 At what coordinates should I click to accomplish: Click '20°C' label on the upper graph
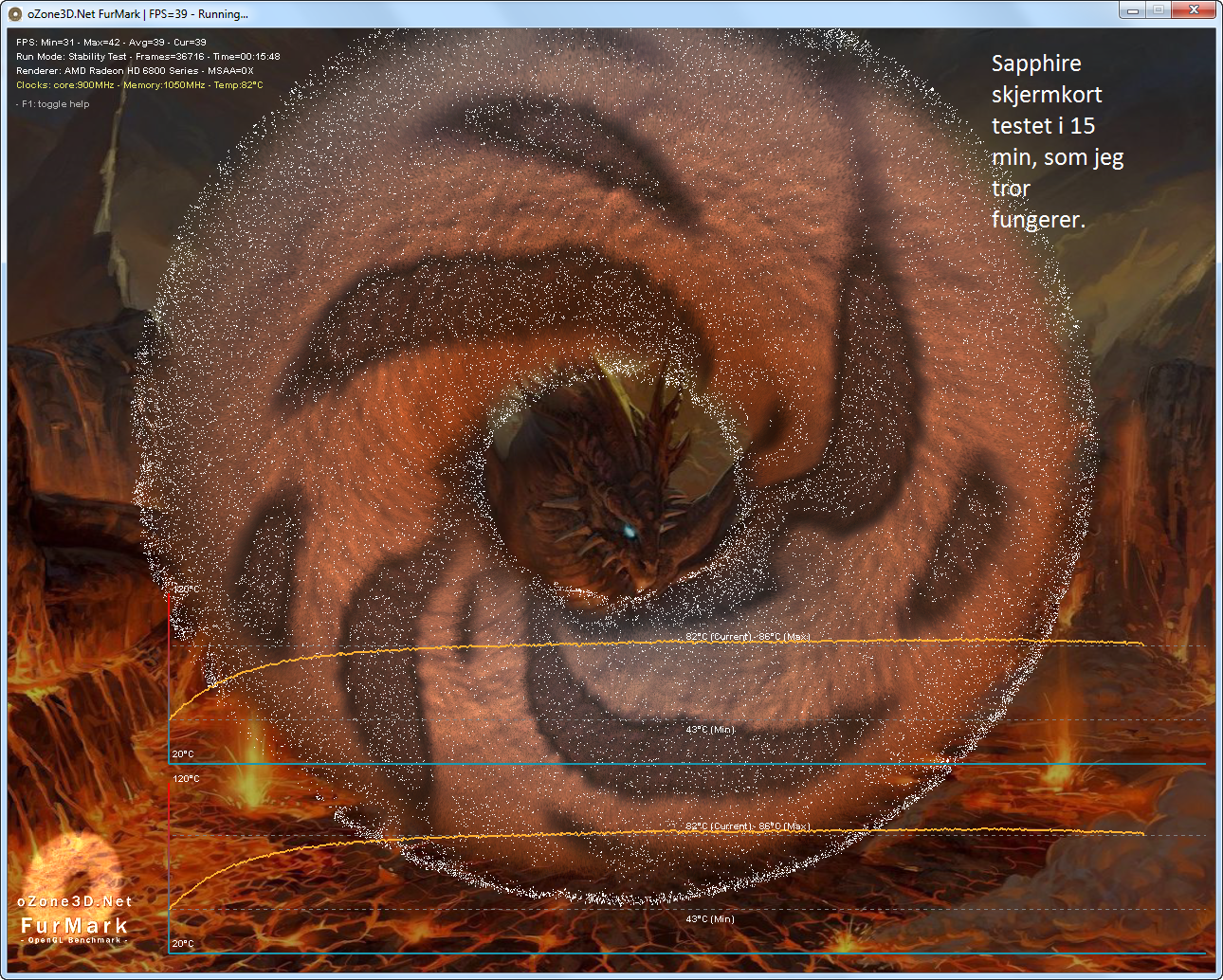point(183,754)
